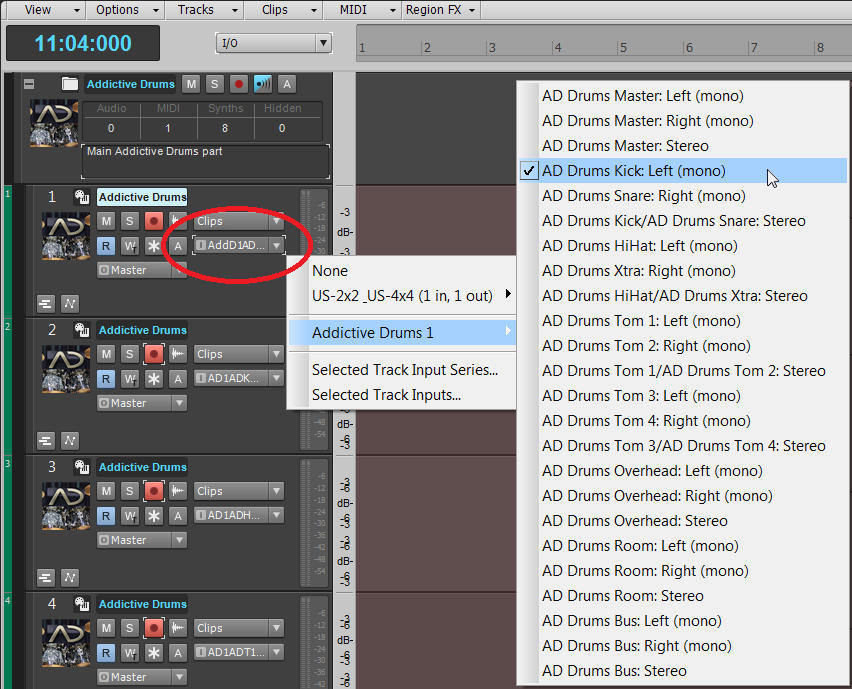Open the Tracks menu
The height and width of the screenshot is (689, 852).
(205, 10)
